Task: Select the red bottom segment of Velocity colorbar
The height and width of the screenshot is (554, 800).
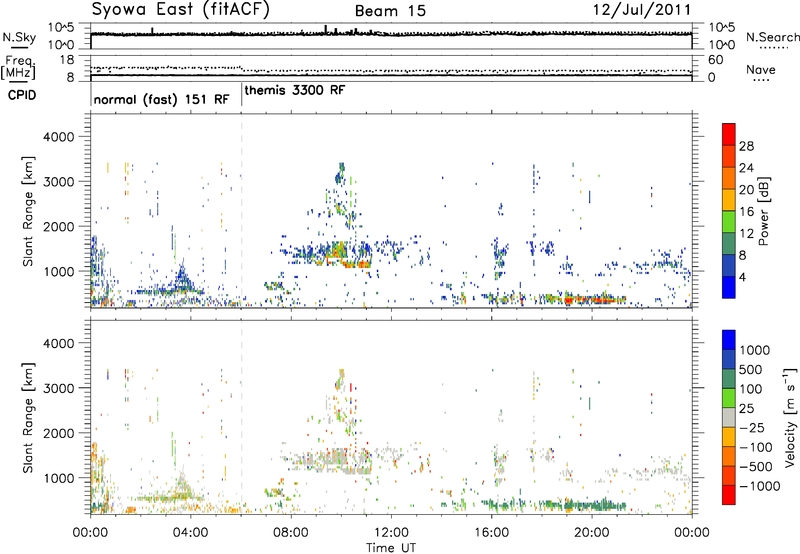Action: click(729, 495)
